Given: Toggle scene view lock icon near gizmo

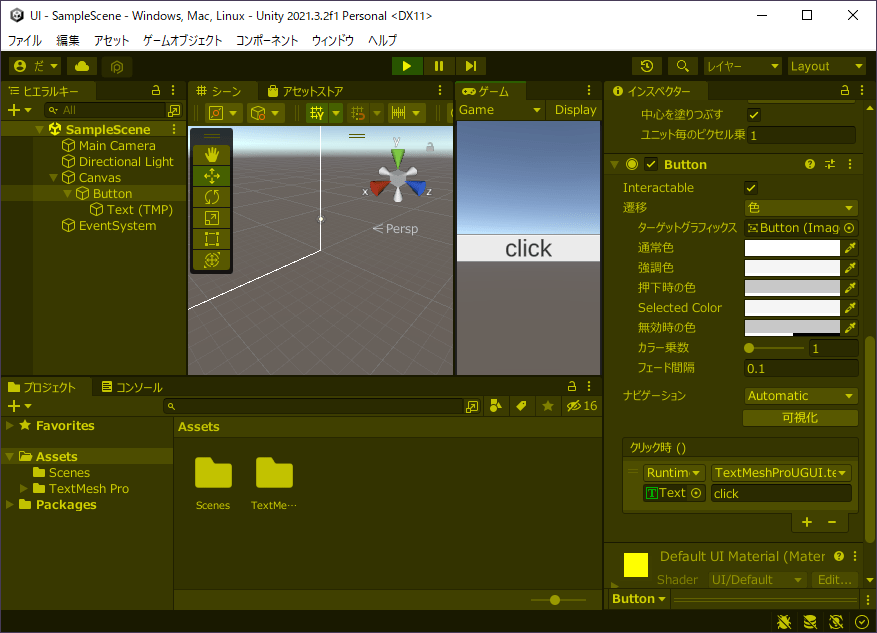Looking at the screenshot, I should (x=430, y=147).
